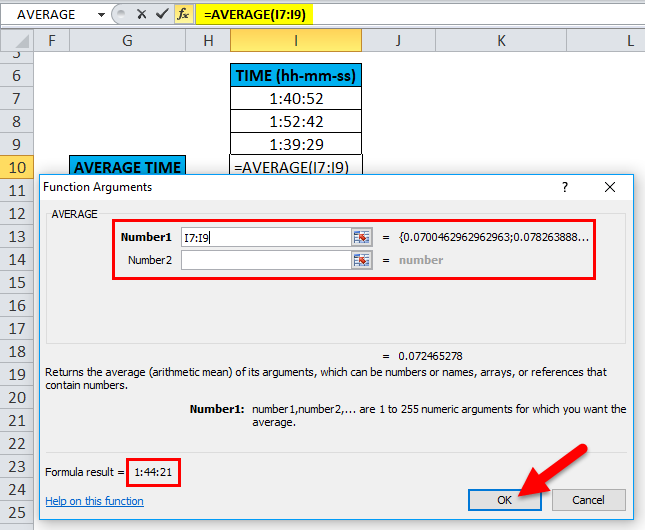Screen dimensions: 645x530
Task: Close the Function Arguments dialog
Action: [610, 187]
